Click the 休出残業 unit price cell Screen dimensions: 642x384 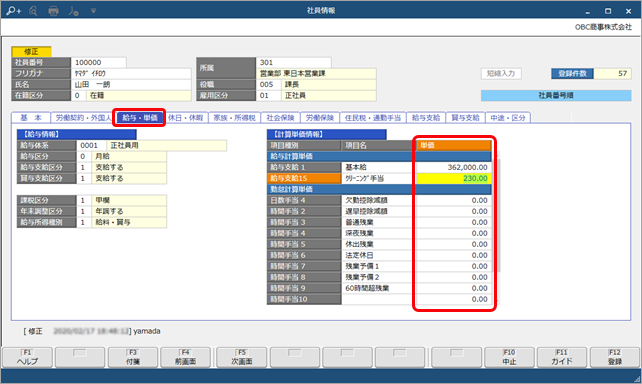(454, 244)
